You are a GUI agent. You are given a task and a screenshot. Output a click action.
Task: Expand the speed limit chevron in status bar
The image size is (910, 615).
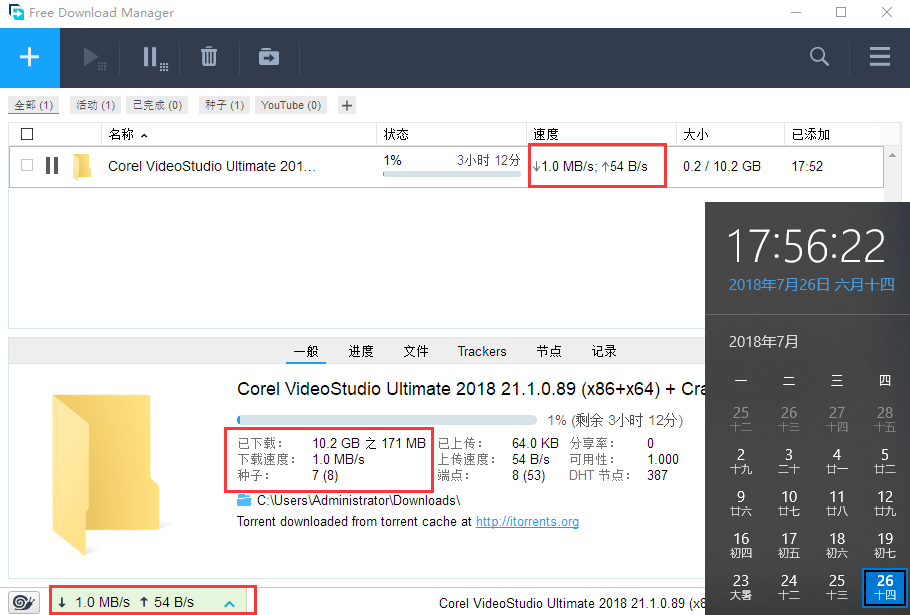(230, 603)
